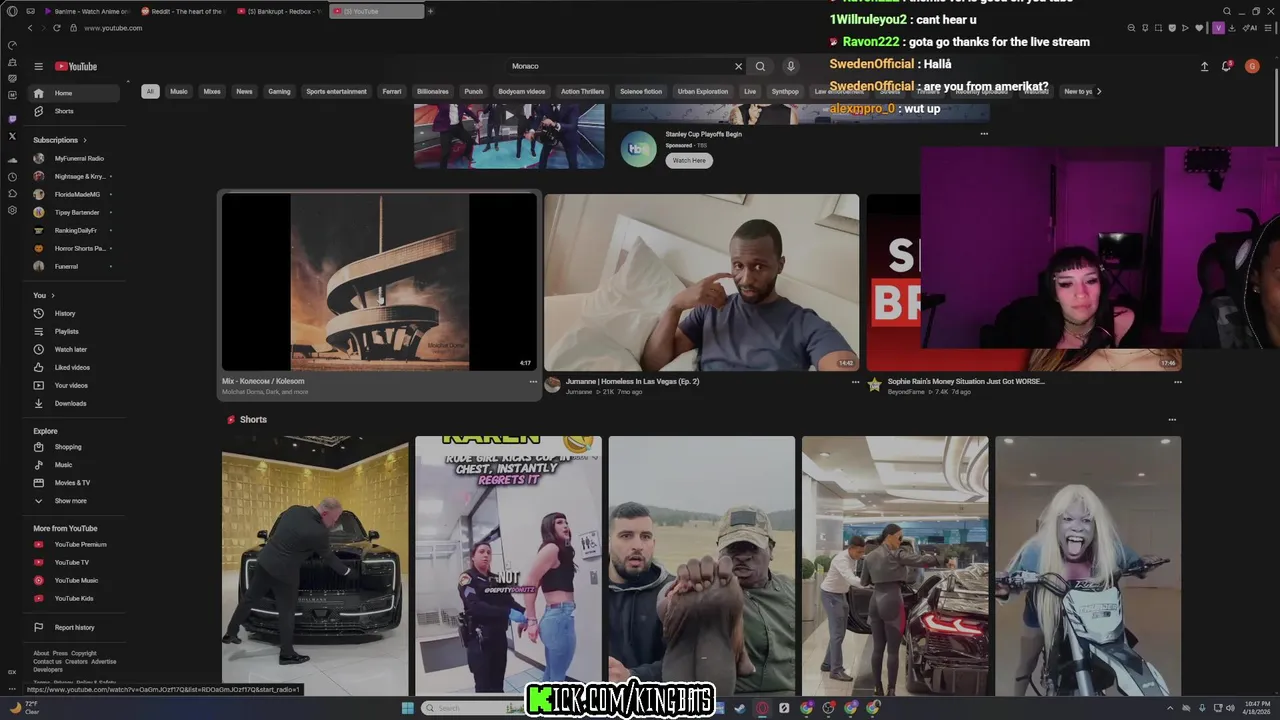Open a new browser tab
The height and width of the screenshot is (720, 1280).
[430, 11]
